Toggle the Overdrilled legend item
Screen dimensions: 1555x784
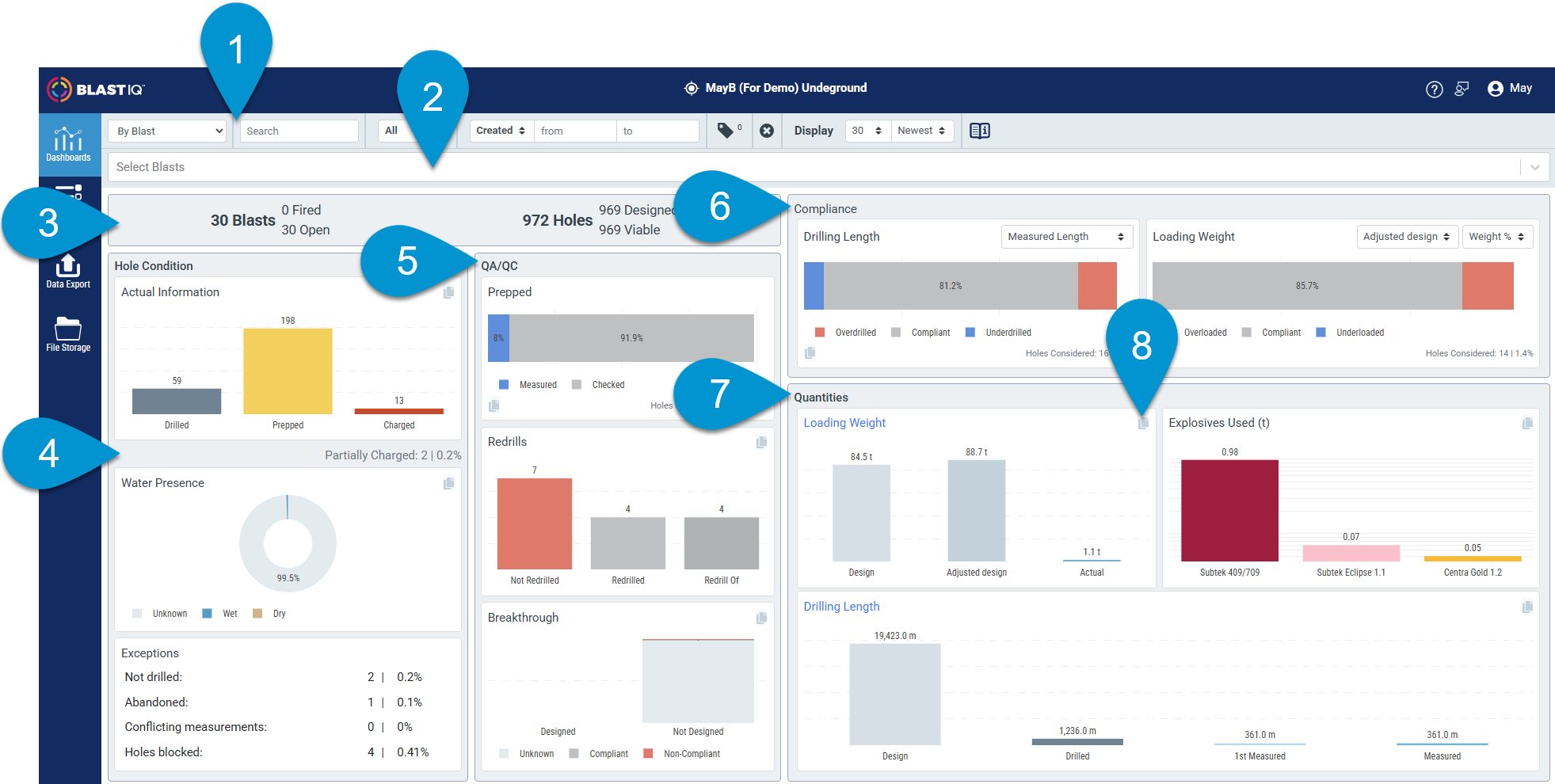pyautogui.click(x=845, y=333)
